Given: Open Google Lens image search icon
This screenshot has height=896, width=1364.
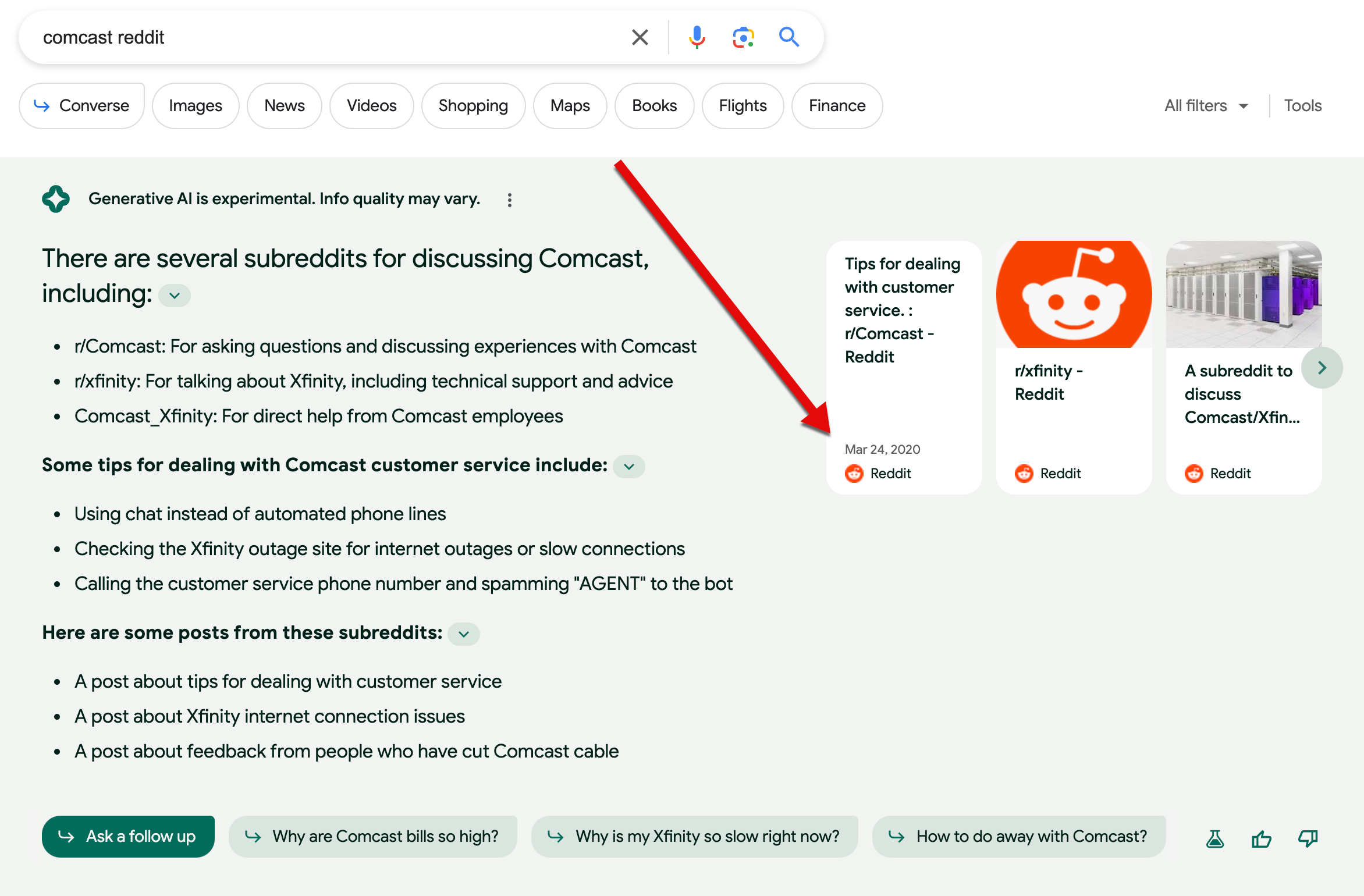Looking at the screenshot, I should (x=743, y=37).
